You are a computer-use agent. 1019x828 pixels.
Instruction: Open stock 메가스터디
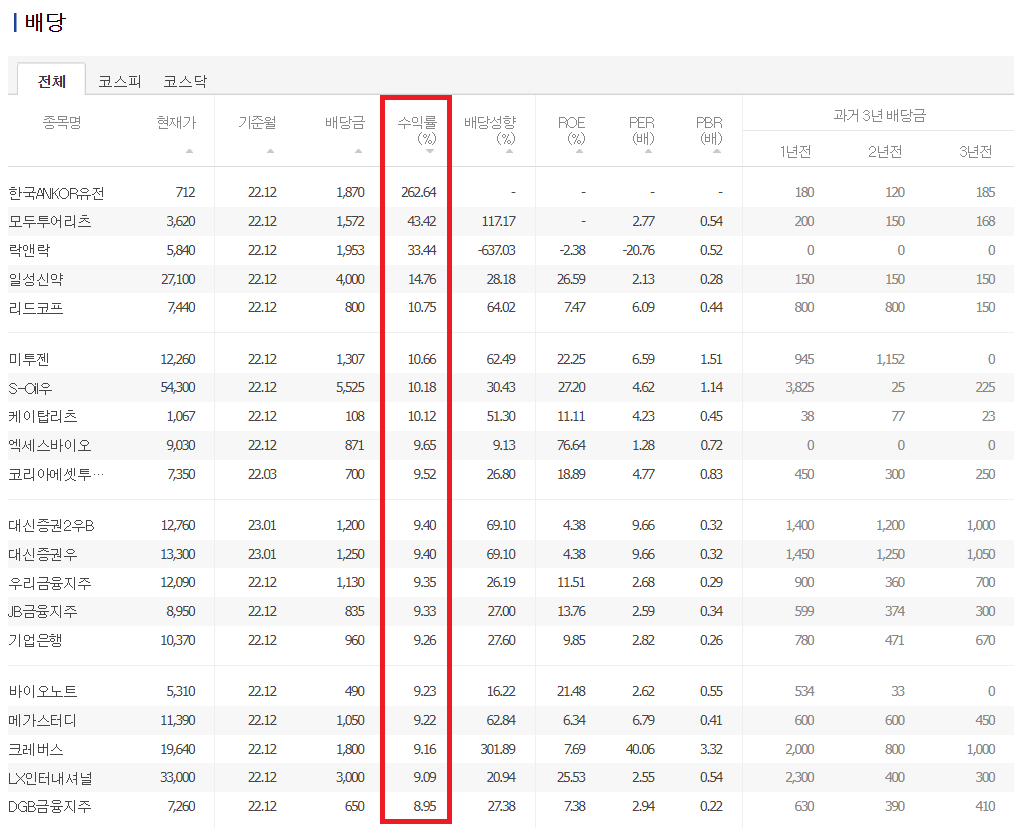click(x=43, y=721)
